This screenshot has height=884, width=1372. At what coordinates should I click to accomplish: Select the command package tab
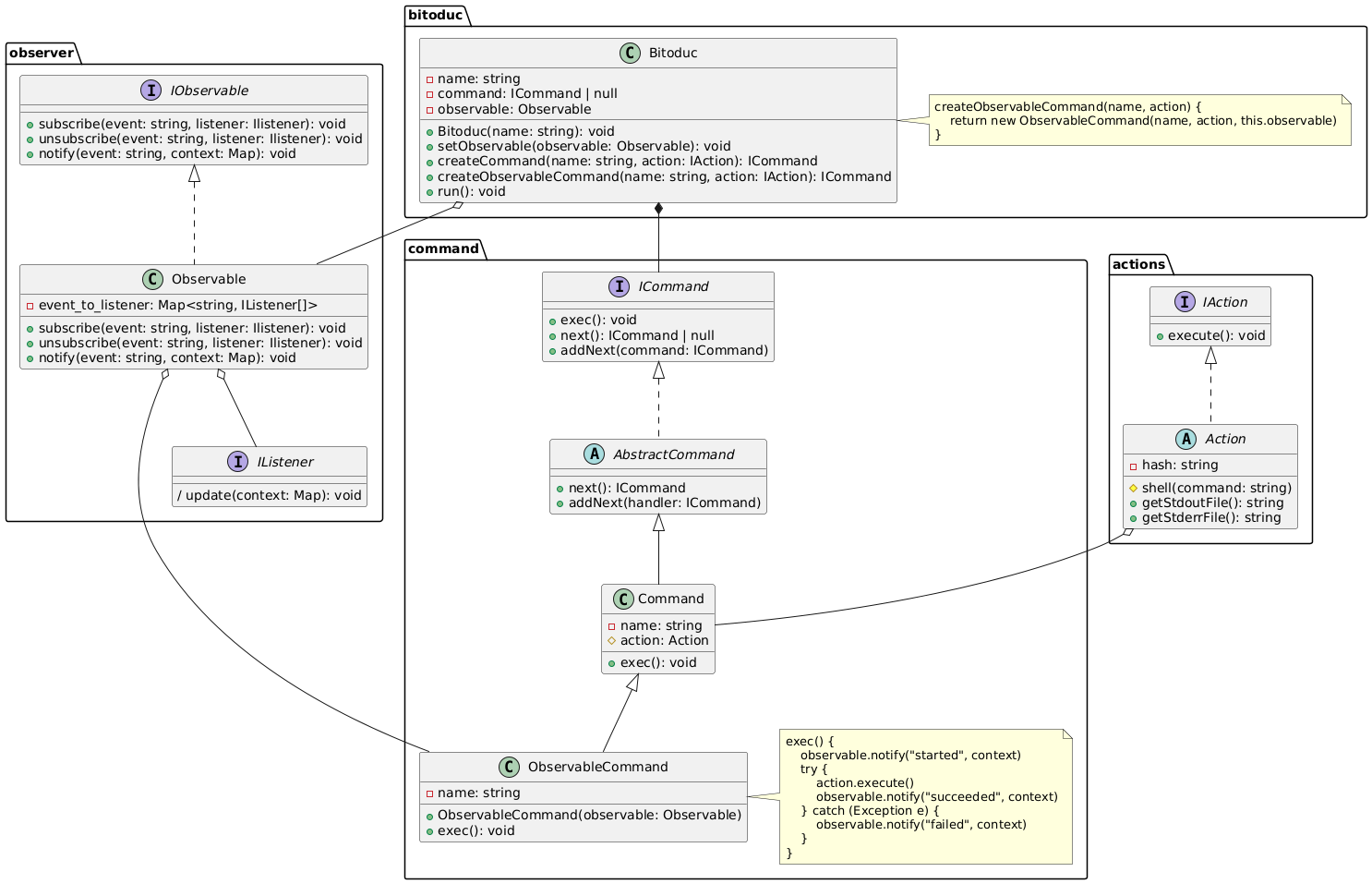(x=443, y=248)
